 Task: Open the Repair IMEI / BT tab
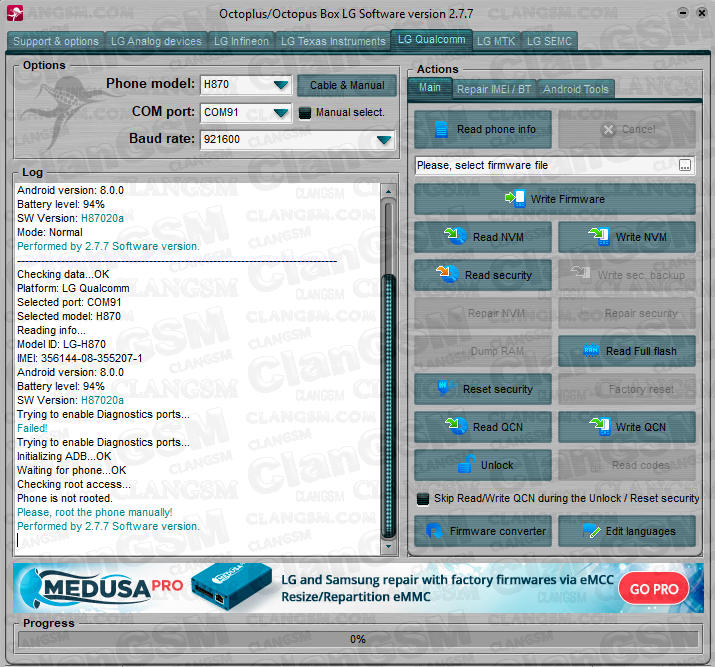[494, 89]
